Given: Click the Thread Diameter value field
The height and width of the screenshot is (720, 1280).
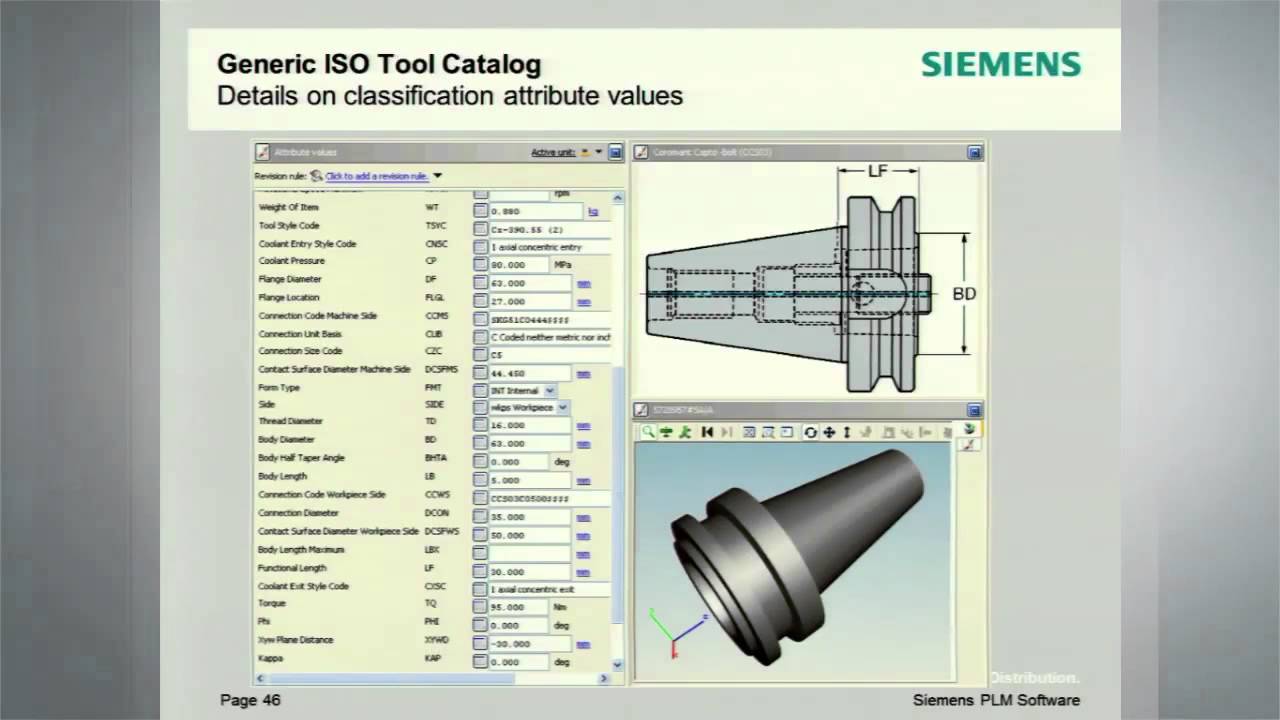Looking at the screenshot, I should [530, 425].
